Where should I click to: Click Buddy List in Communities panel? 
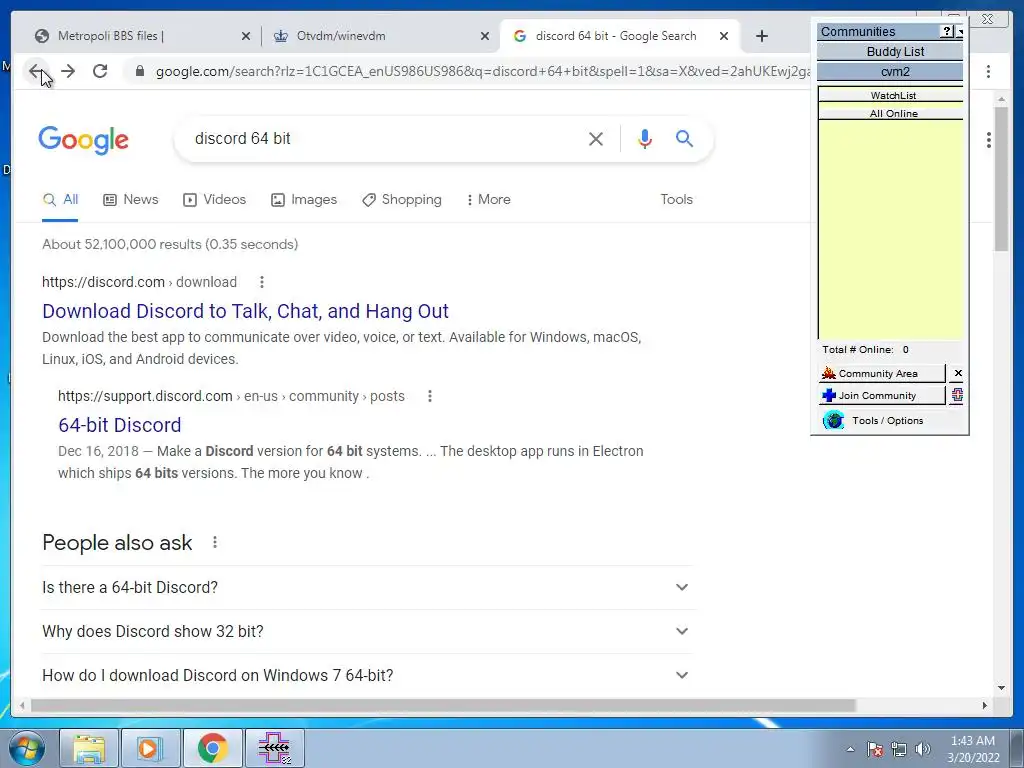point(890,52)
